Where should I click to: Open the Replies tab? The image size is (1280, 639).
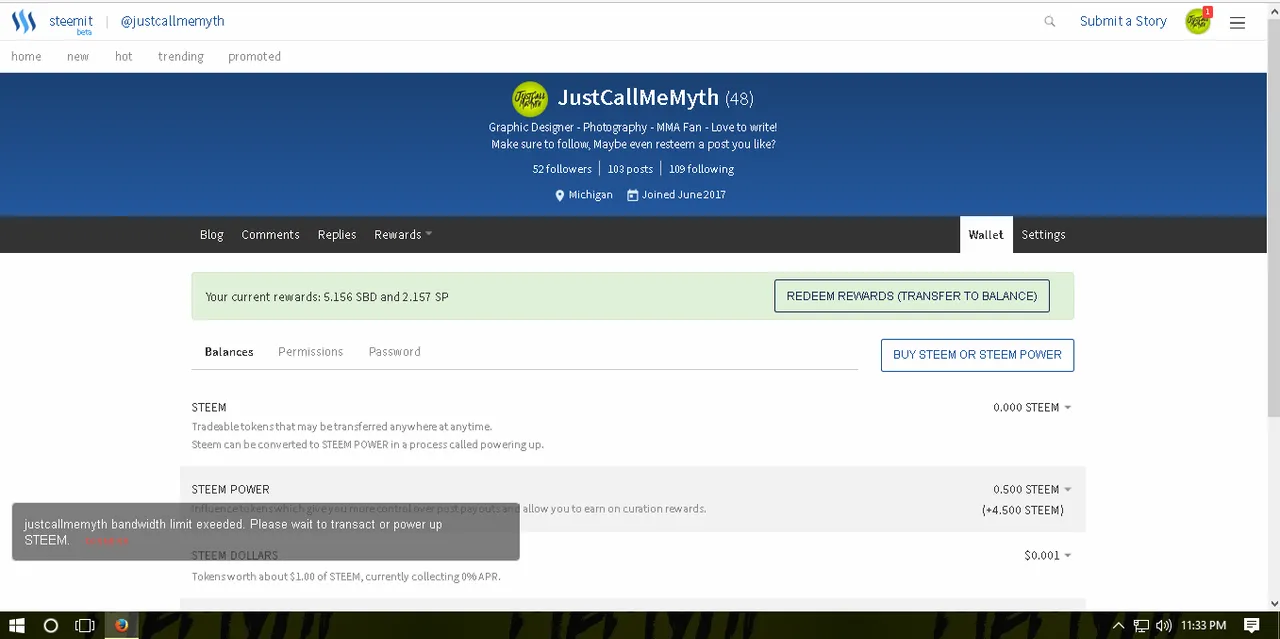click(337, 235)
